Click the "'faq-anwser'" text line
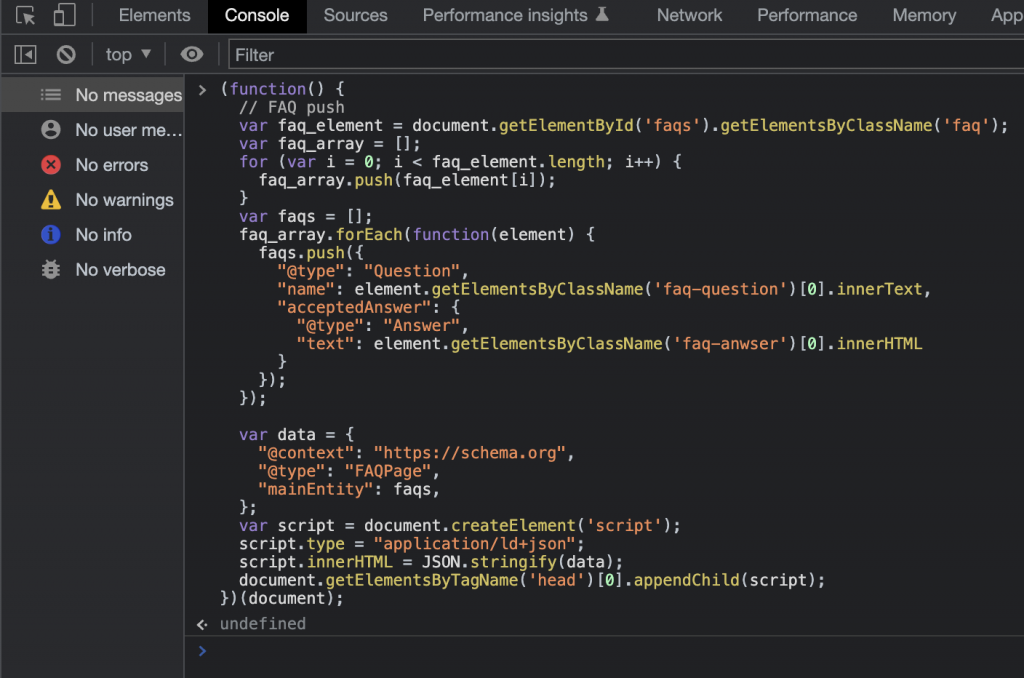Screen dimensions: 1024x678 pyautogui.click(x=609, y=344)
